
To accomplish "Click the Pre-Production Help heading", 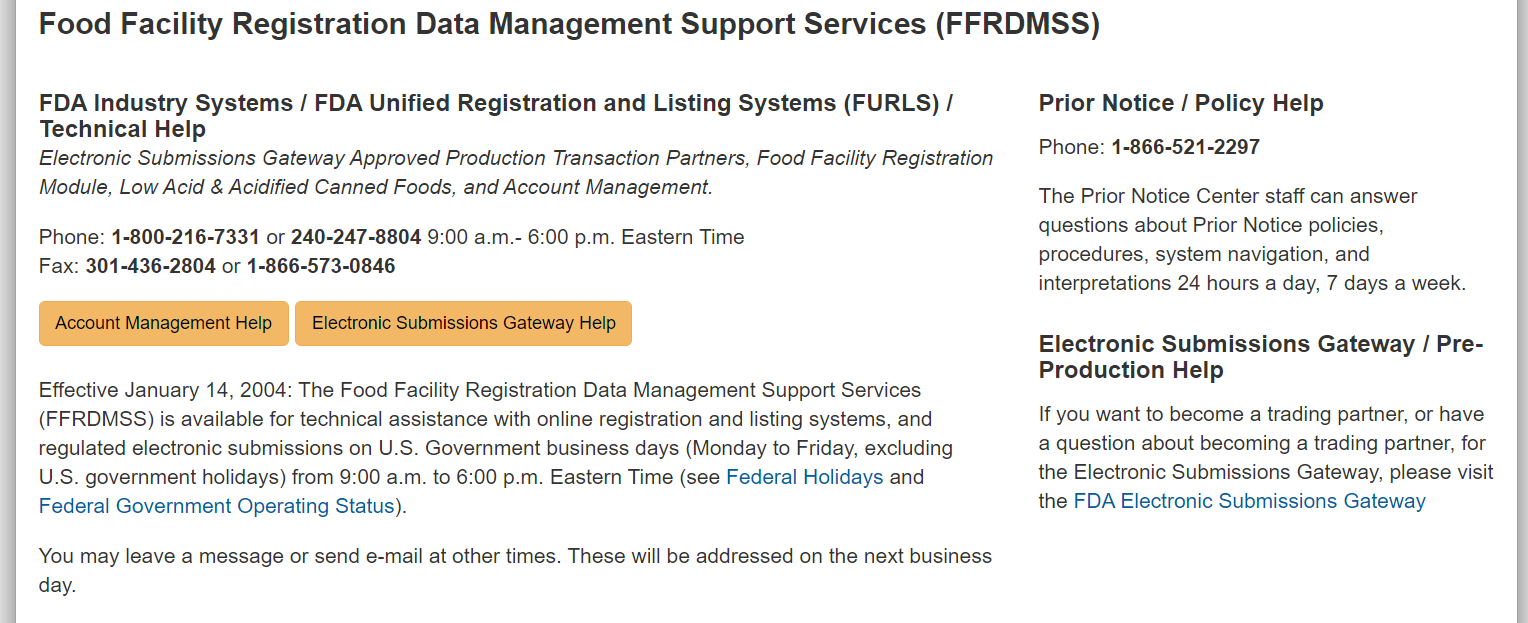I will pos(1260,357).
